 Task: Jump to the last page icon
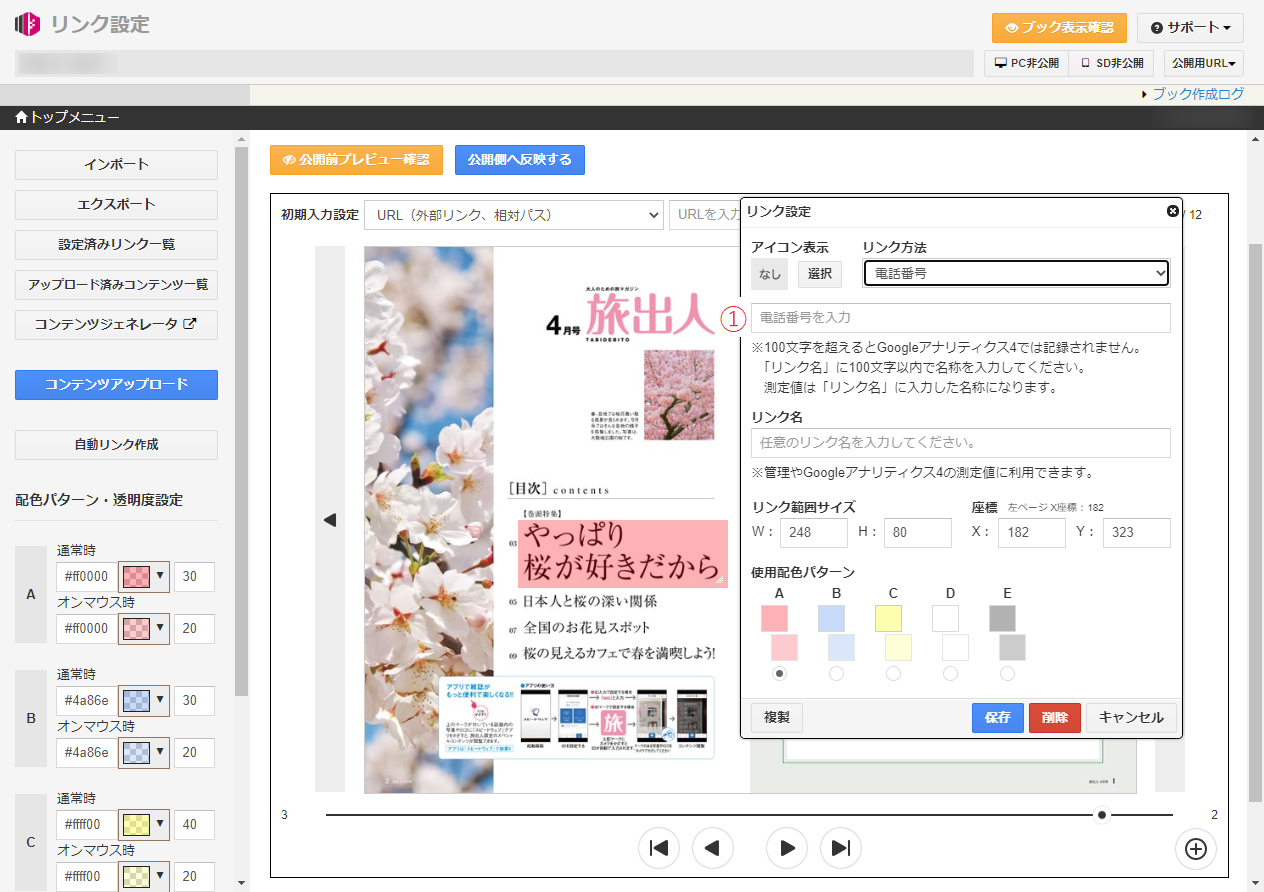pos(841,849)
